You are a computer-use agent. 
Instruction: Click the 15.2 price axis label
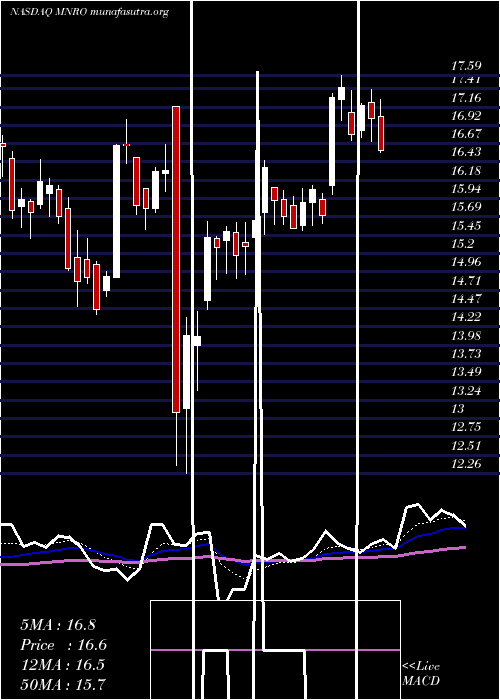462,244
